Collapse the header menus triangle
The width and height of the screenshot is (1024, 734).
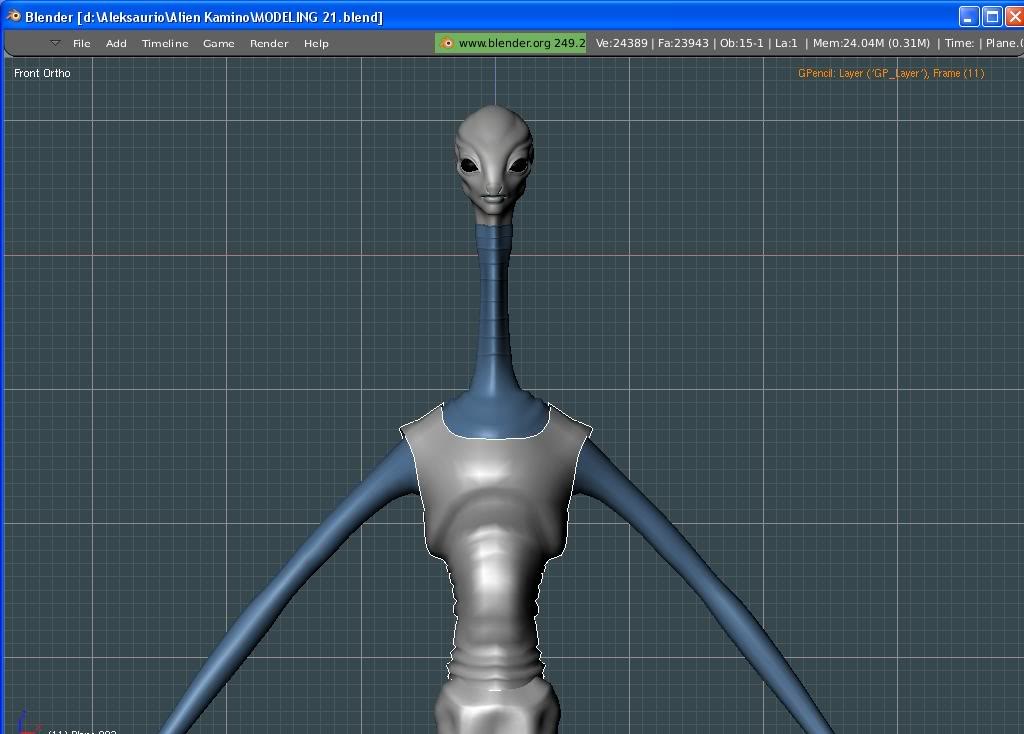56,43
